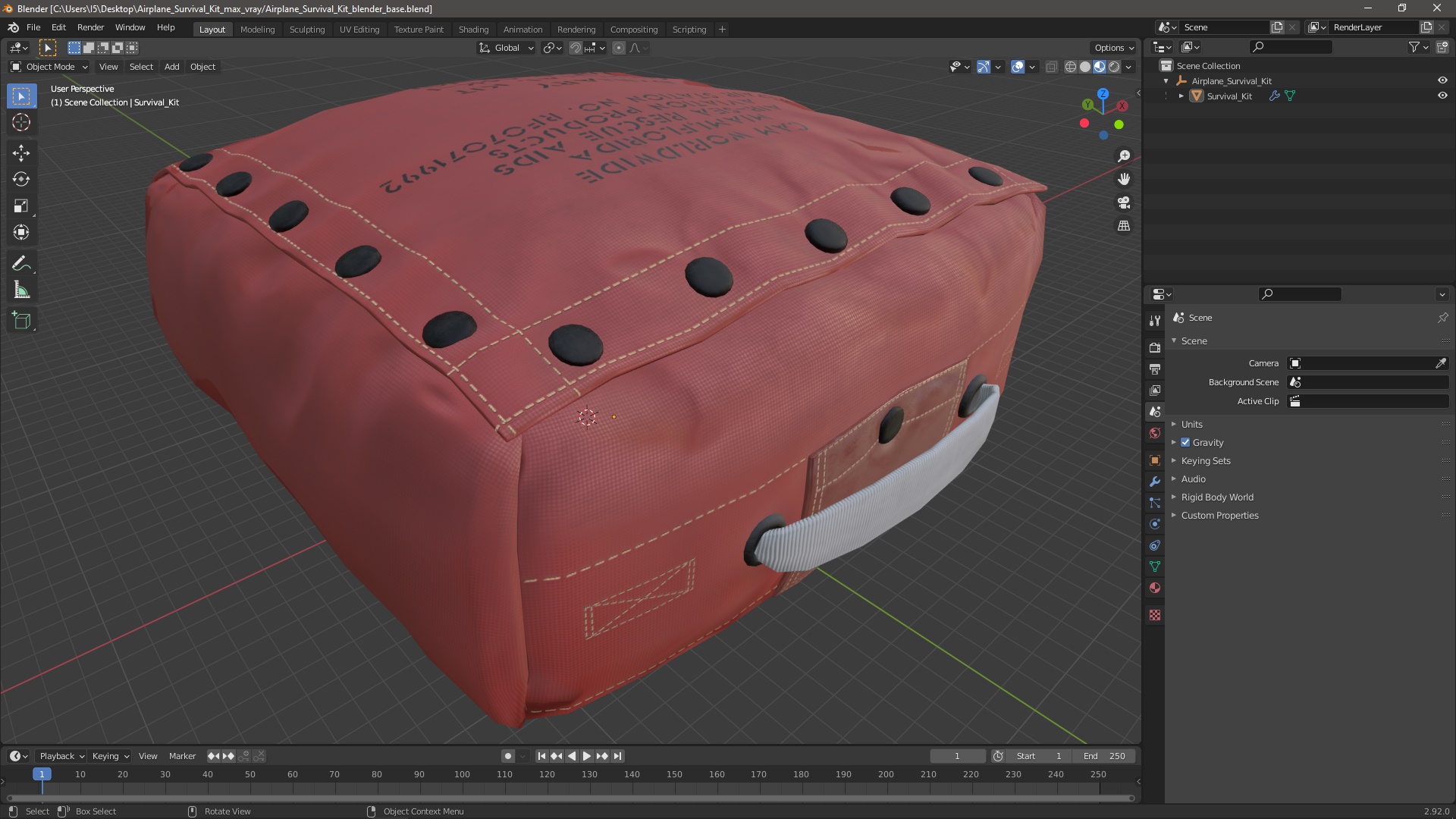The image size is (1456, 819).
Task: Switch to rendered shading mode
Action: coord(1114,67)
